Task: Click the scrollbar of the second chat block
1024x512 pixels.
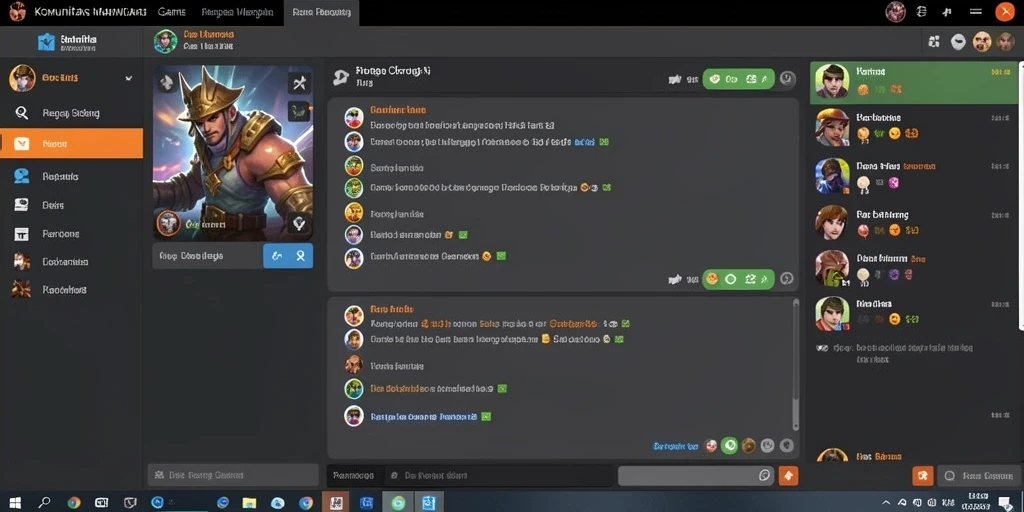Action: [x=795, y=364]
